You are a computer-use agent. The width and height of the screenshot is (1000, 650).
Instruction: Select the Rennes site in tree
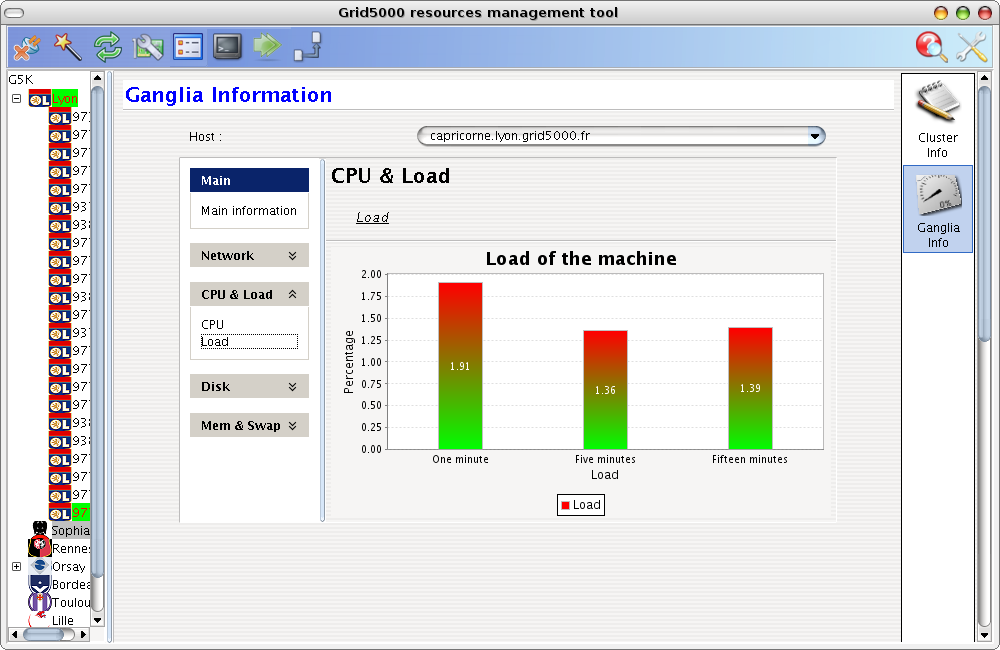(70, 549)
